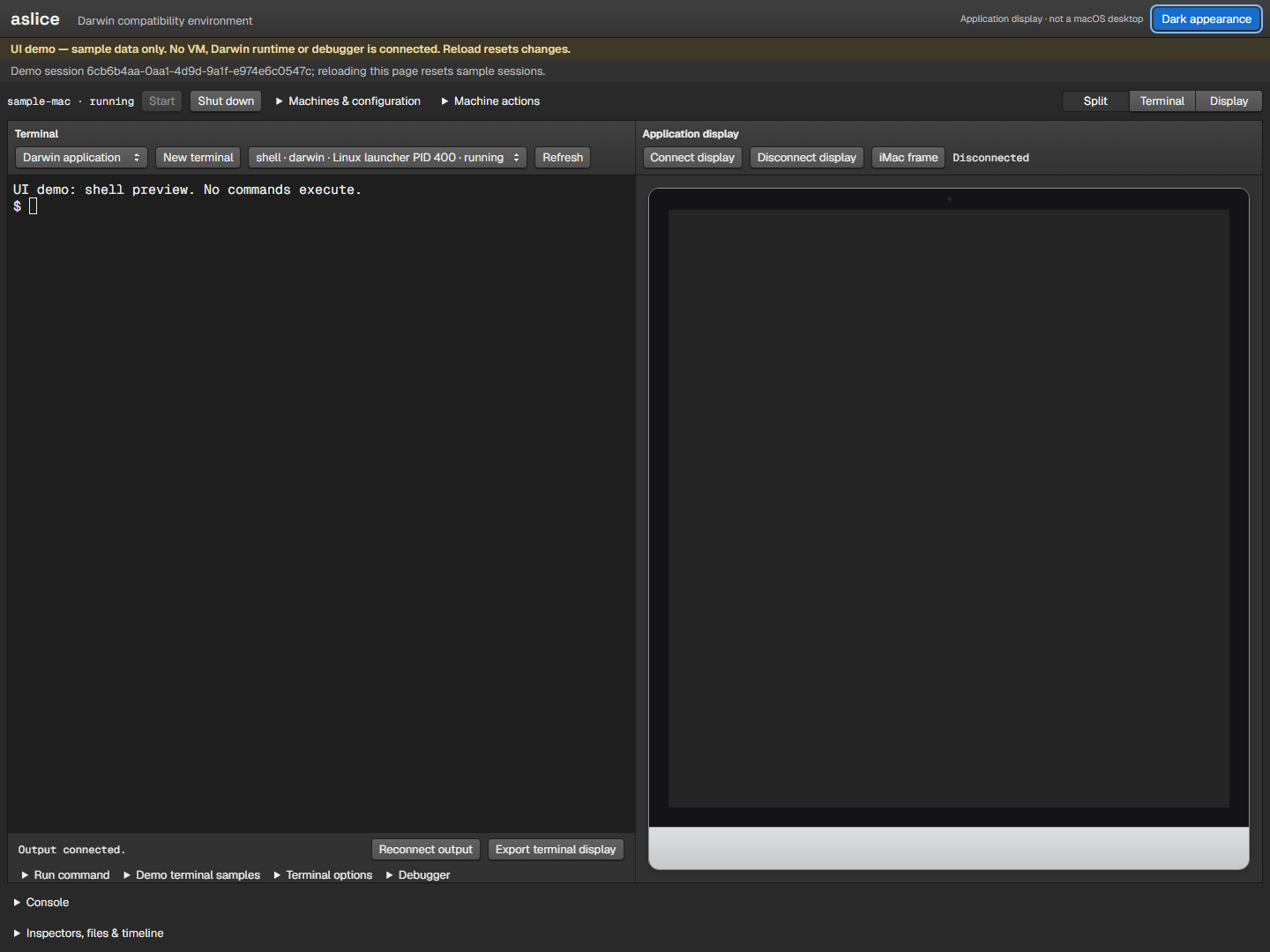
Task: Switch to the Split view tab
Action: [x=1095, y=101]
